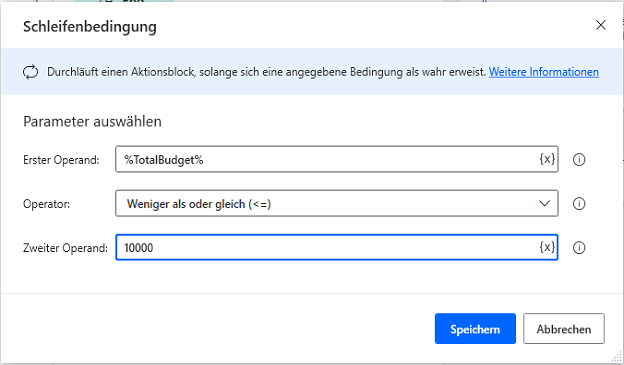This screenshot has height=365, width=624.
Task: Click the Zweiter Operand label
Action: pos(65,248)
